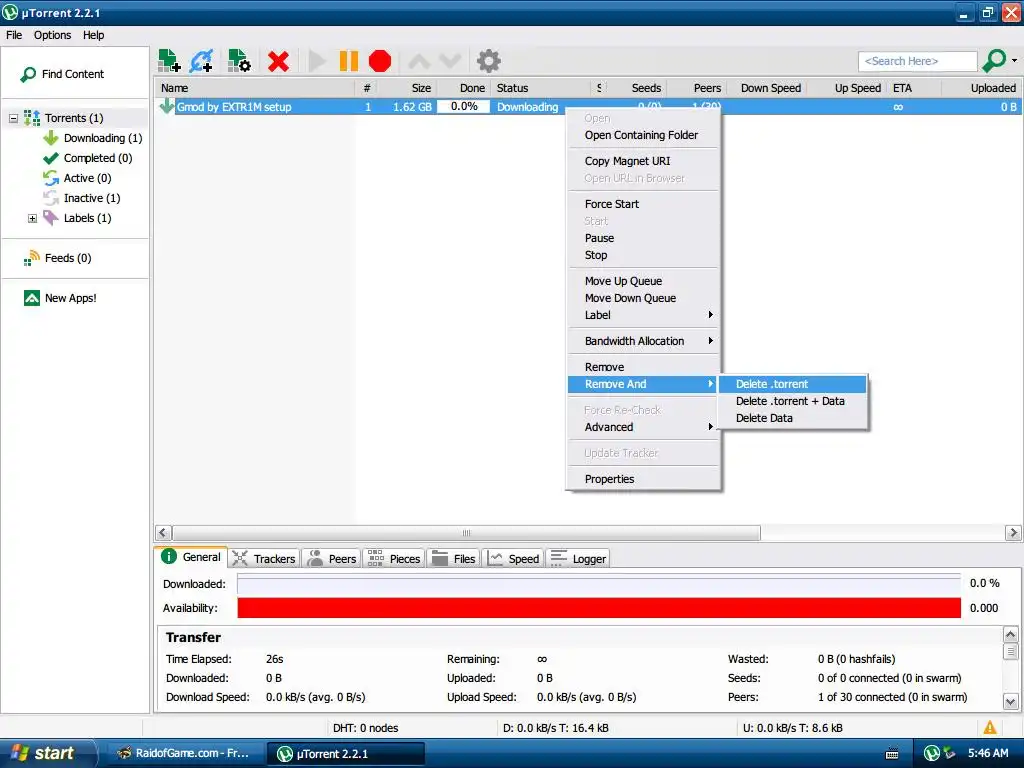Viewport: 1024px width, 768px height.
Task: Click the red X Remove toolbar icon
Action: (x=278, y=61)
